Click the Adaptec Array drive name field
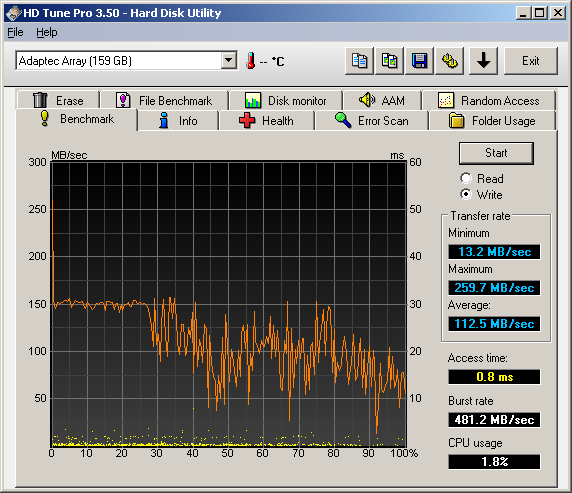Screen dimensions: 572x493 click(x=119, y=61)
